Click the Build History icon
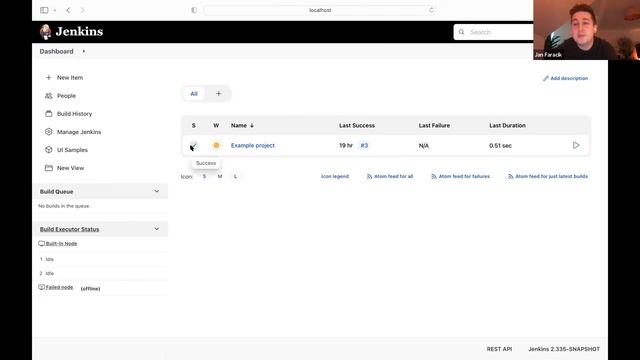Image resolution: width=640 pixels, height=360 pixels. pos(49,113)
